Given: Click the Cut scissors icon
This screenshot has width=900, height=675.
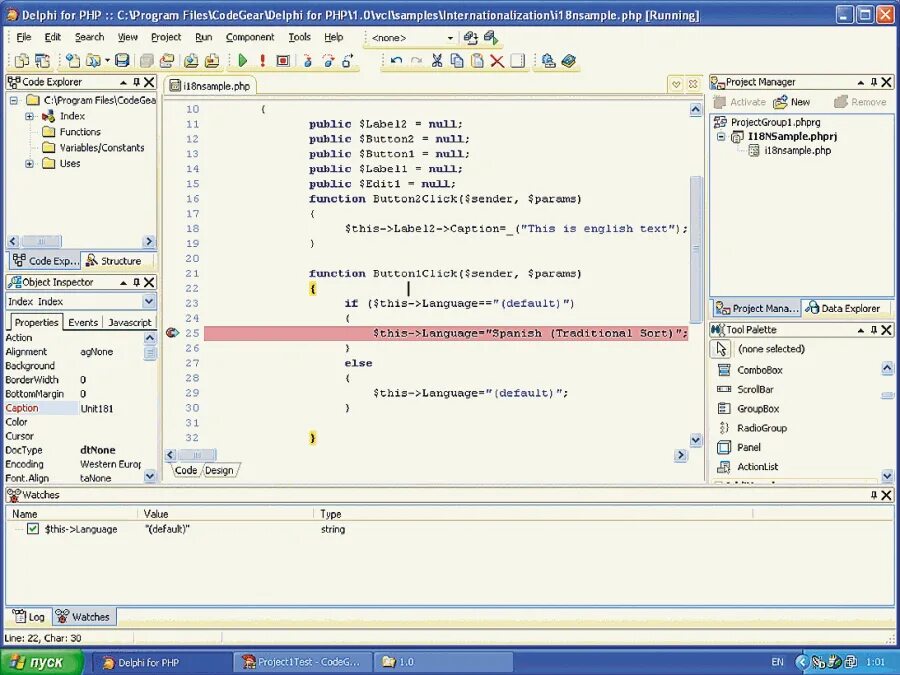Looking at the screenshot, I should 437,60.
